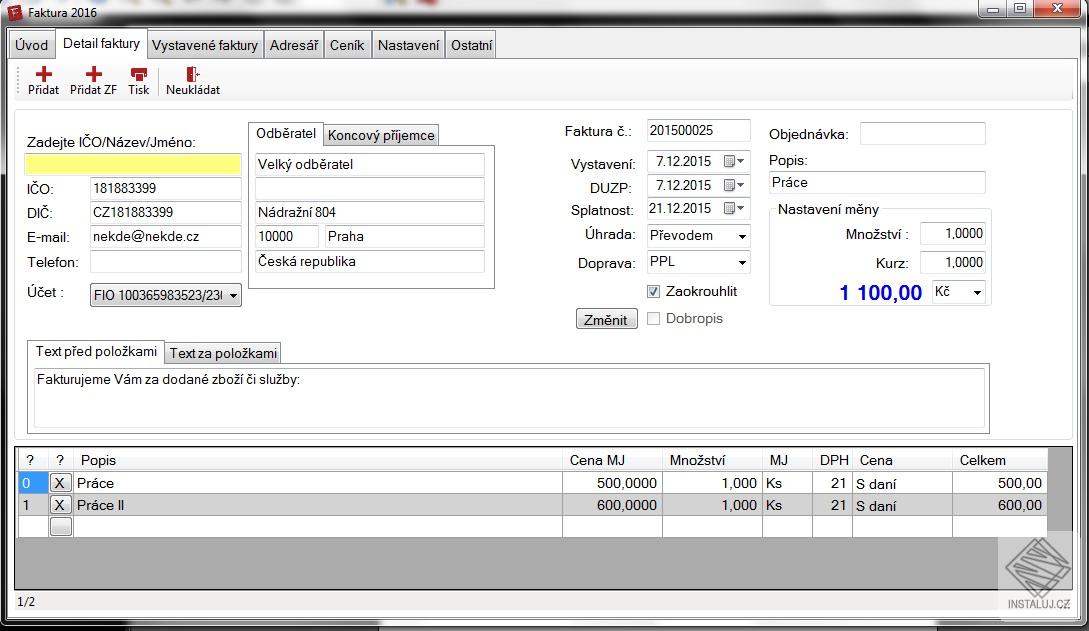Select the Text za položkami tab
The width and height of the screenshot is (1089, 631).
click(223, 353)
